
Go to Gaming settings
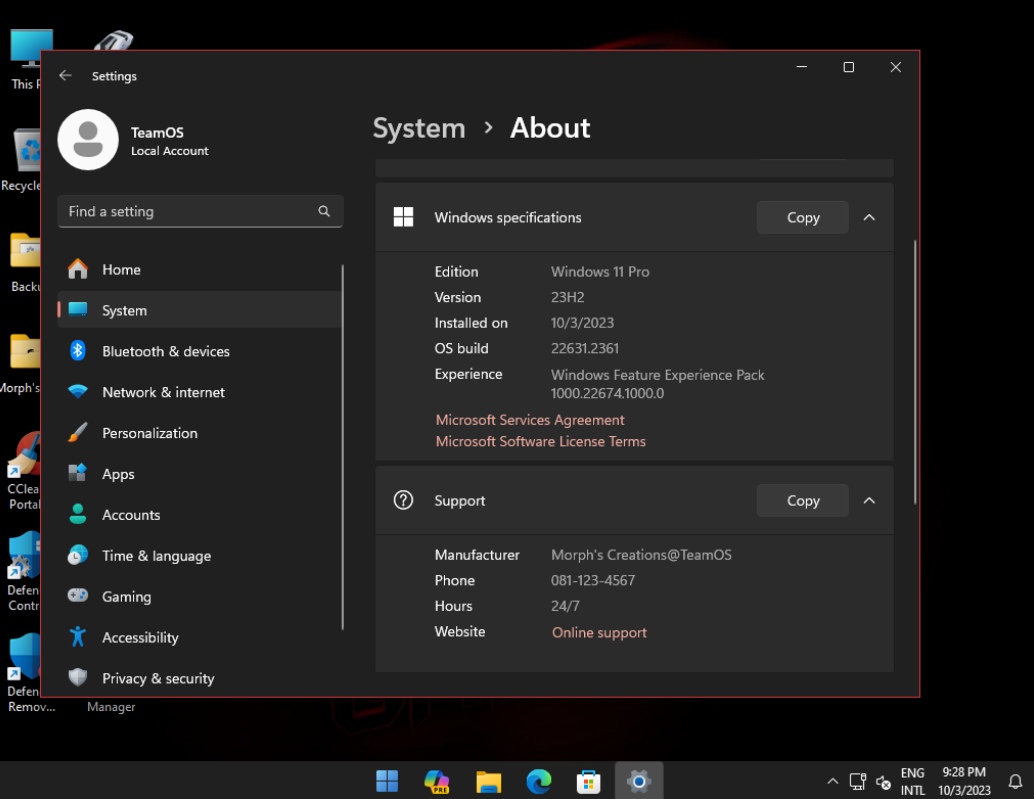click(x=199, y=596)
